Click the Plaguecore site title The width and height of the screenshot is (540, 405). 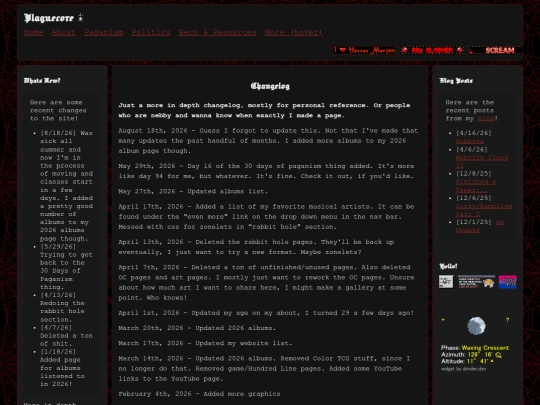coord(49,18)
